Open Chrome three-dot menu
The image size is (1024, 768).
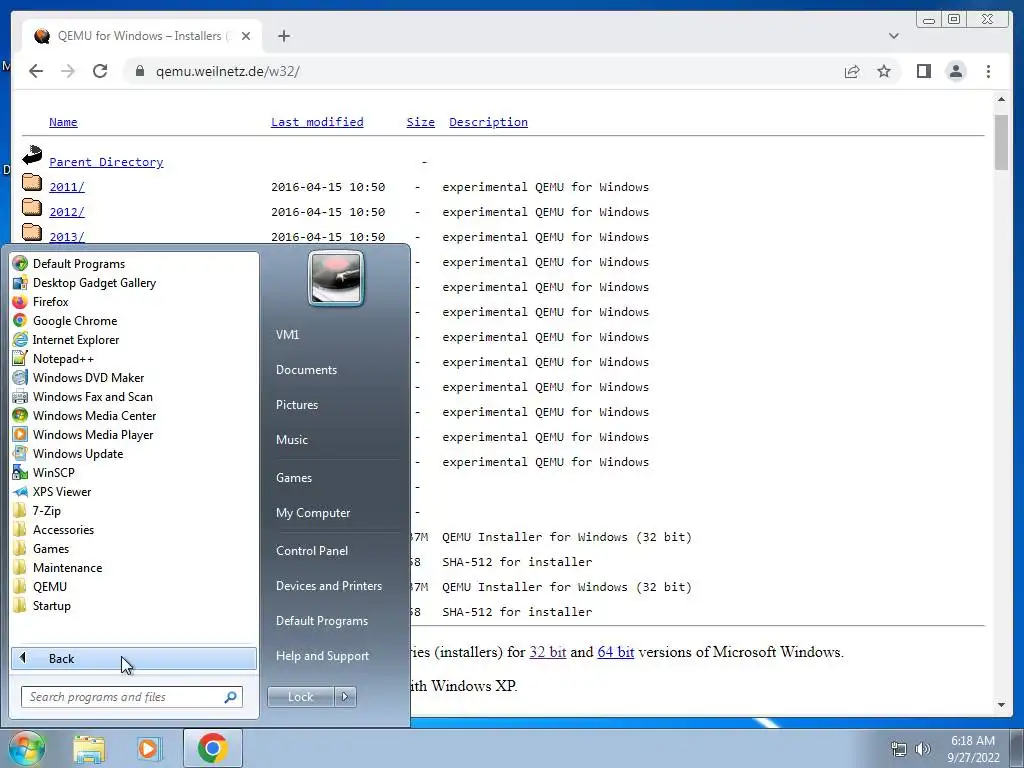tap(988, 71)
